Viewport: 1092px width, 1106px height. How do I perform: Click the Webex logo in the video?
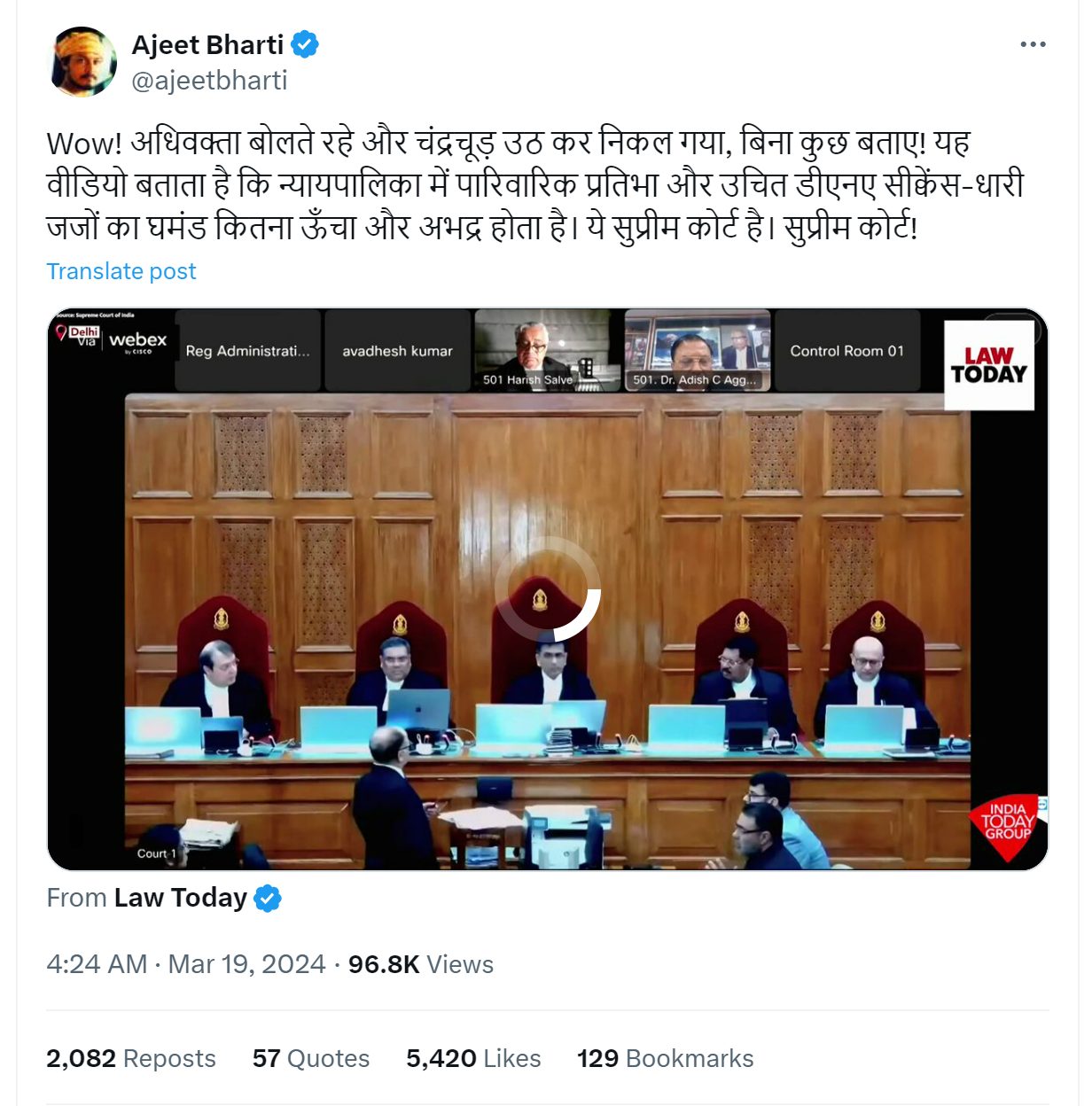pos(137,341)
